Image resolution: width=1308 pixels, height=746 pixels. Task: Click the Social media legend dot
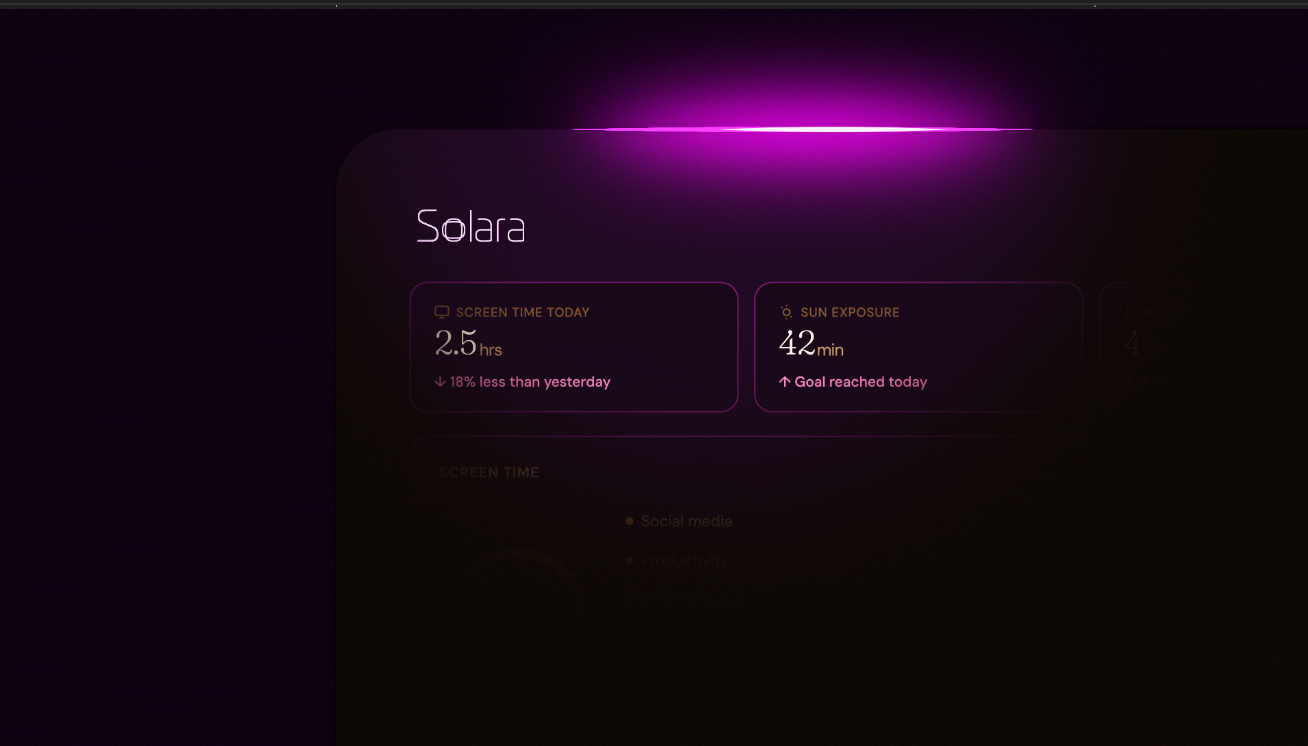point(629,521)
